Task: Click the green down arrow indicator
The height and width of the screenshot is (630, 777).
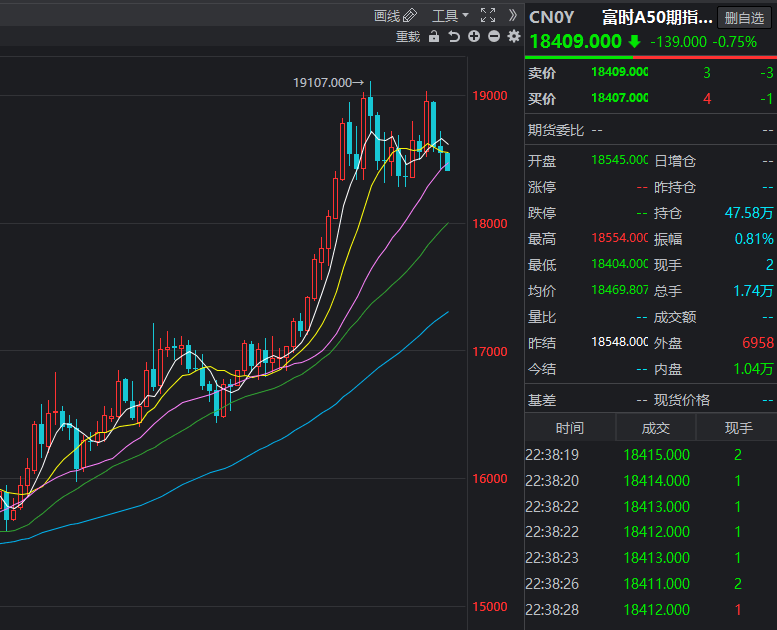Action: click(x=634, y=42)
